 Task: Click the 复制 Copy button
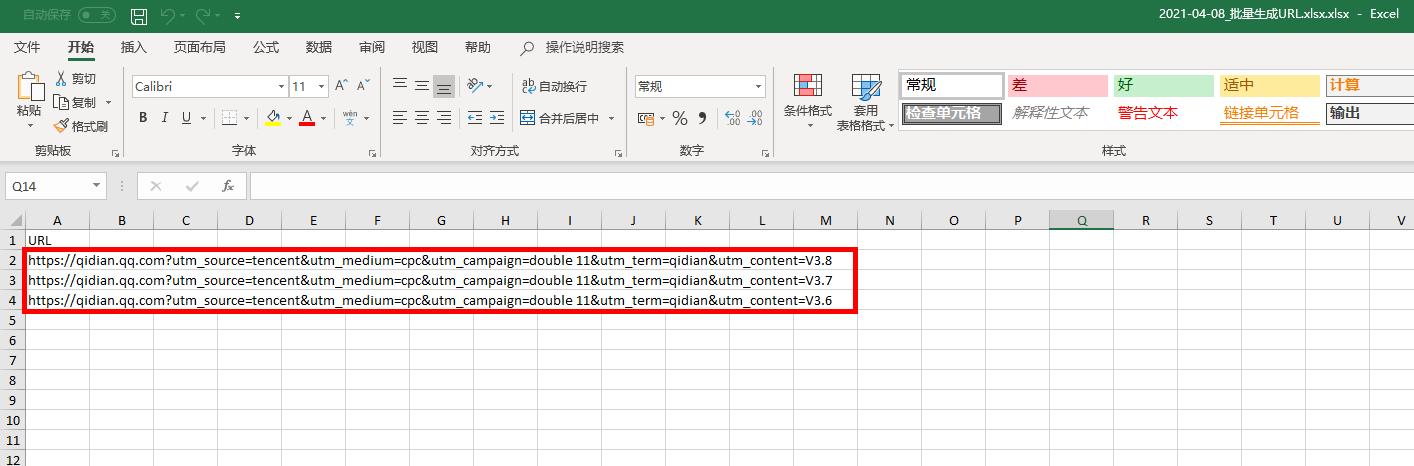coord(76,102)
